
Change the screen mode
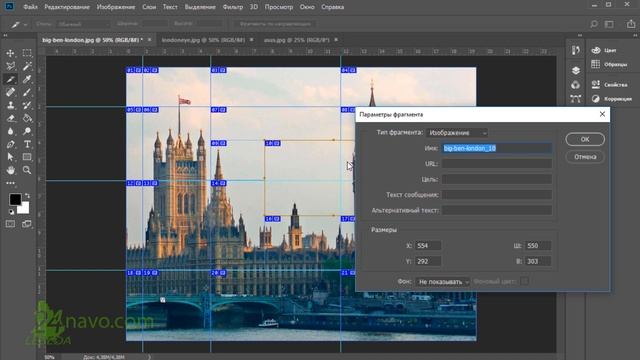coord(27,224)
